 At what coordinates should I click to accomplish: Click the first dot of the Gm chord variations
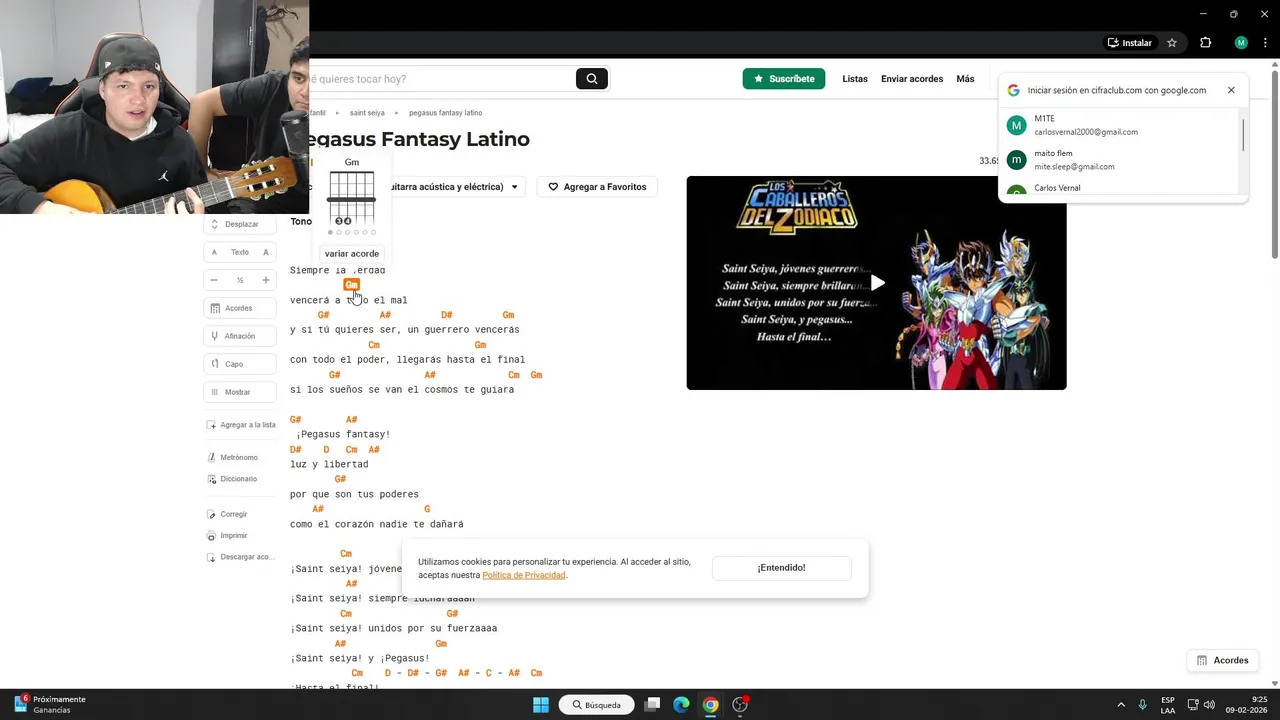pos(331,233)
